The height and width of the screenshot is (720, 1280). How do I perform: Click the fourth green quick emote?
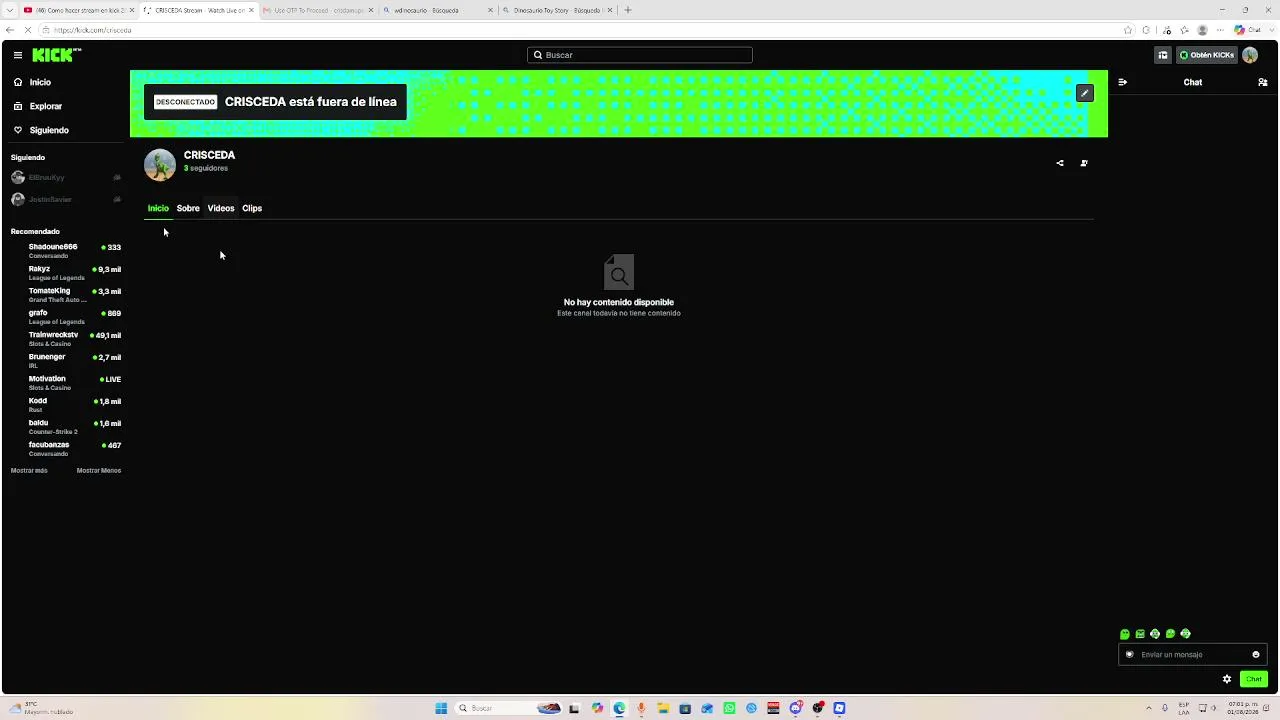[1170, 634]
